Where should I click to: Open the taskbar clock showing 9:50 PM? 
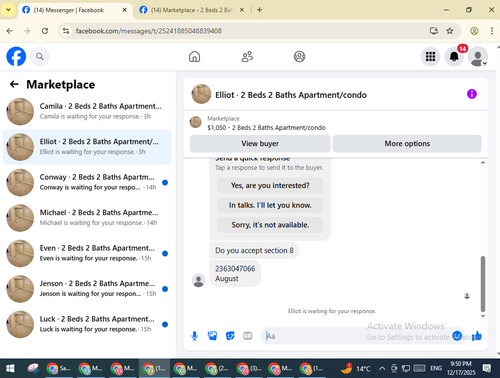tap(461, 368)
